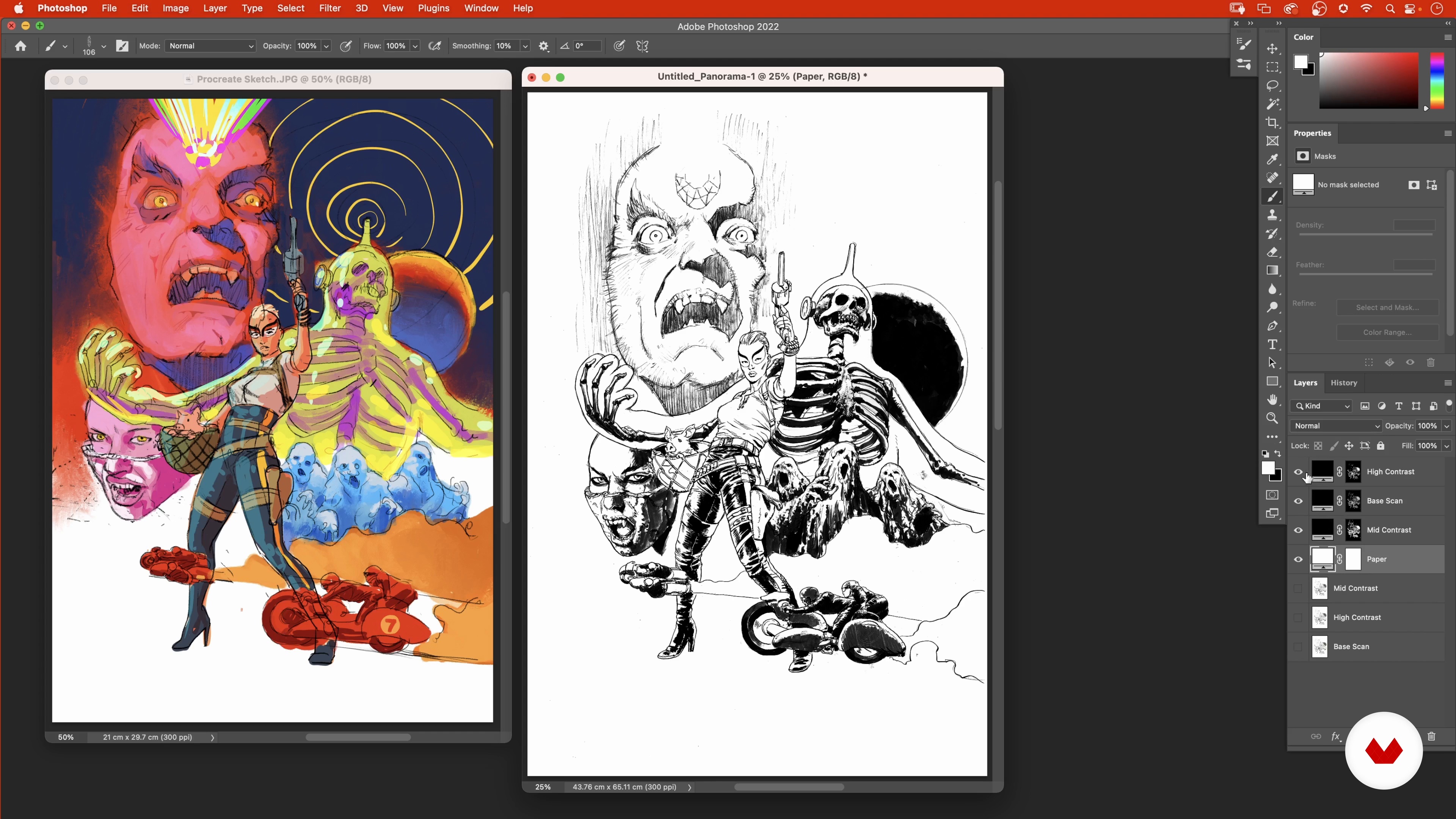Toggle airbrush-style build-up icon
Screen dimensions: 1456x819
click(x=435, y=46)
